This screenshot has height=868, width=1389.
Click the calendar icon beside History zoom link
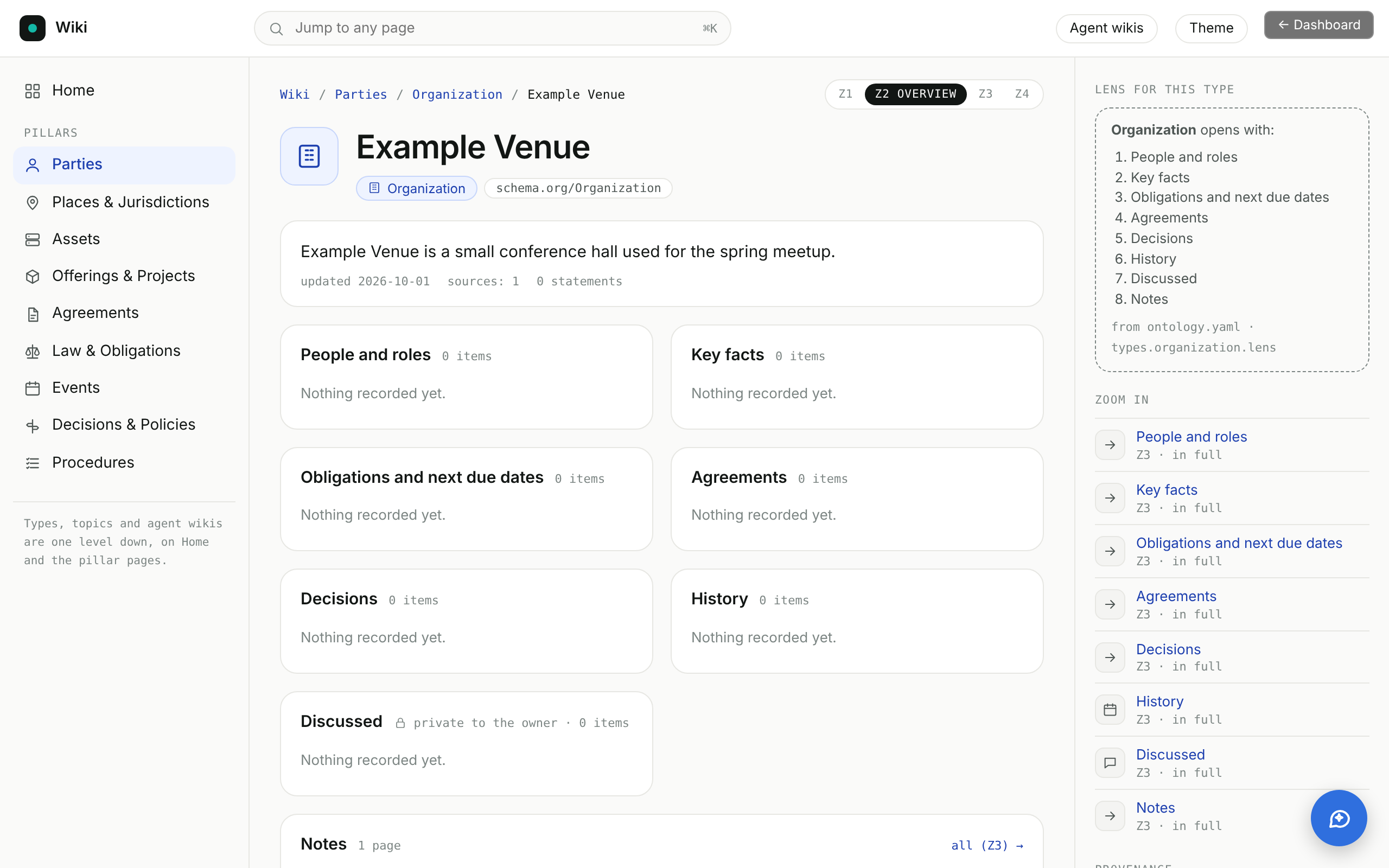pyautogui.click(x=1110, y=710)
